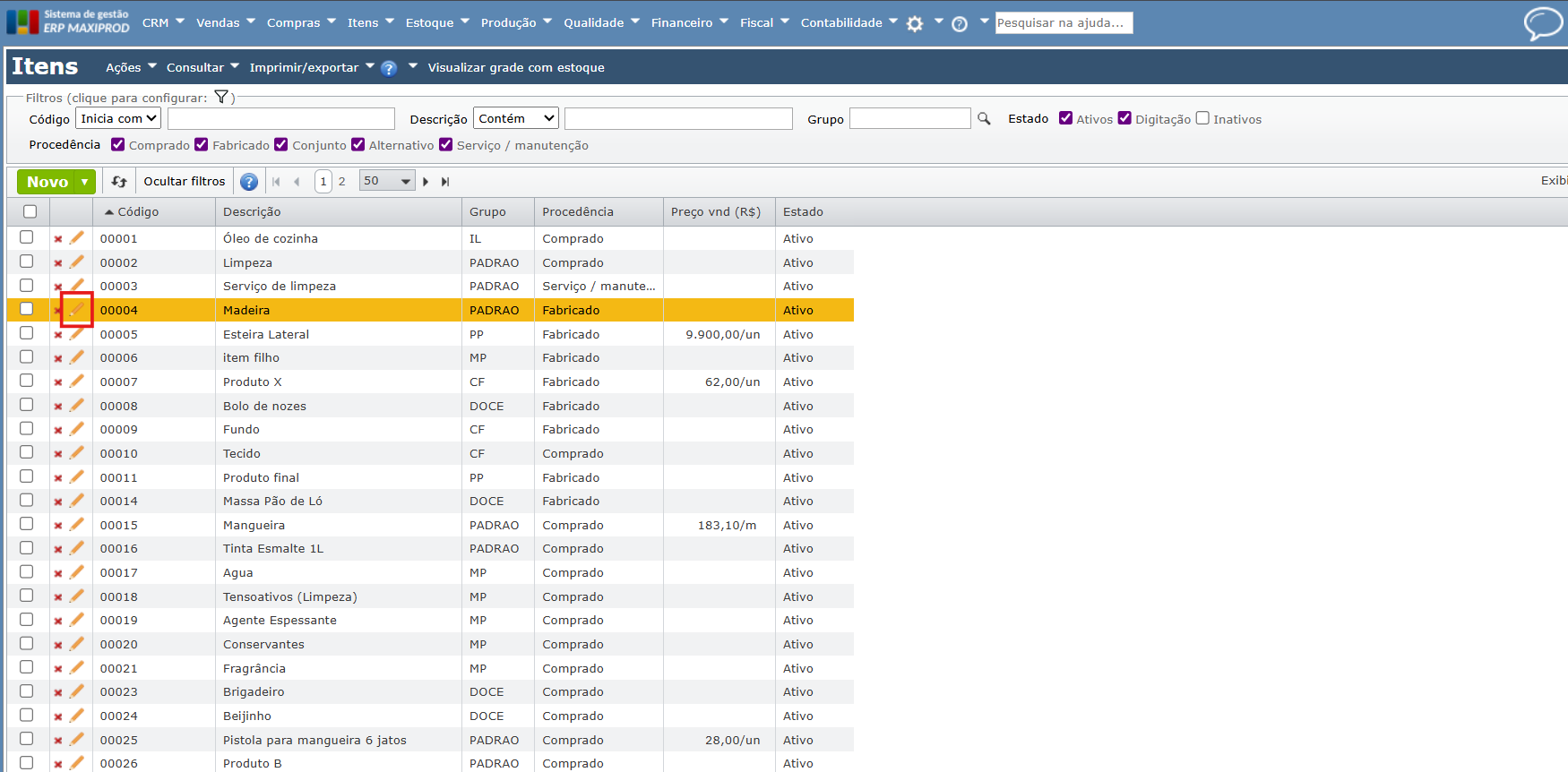Viewport: 1568px width, 772px height.
Task: Click the Pesquisar na ajuda search field
Action: 1064,22
